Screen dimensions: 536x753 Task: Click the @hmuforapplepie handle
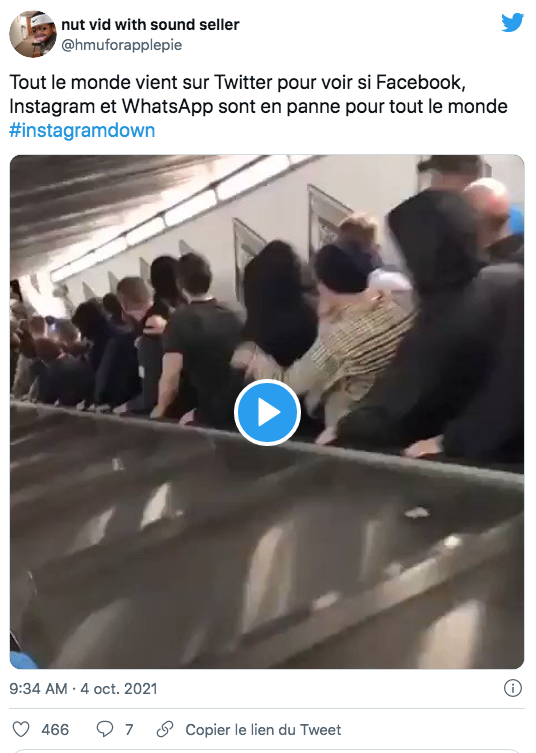[122, 45]
